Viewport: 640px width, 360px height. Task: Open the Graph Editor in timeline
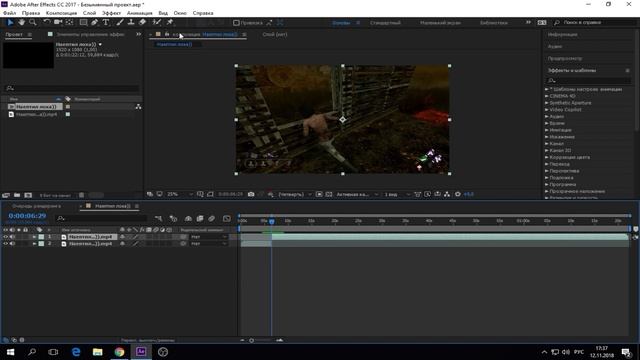pyautogui.click(x=227, y=219)
